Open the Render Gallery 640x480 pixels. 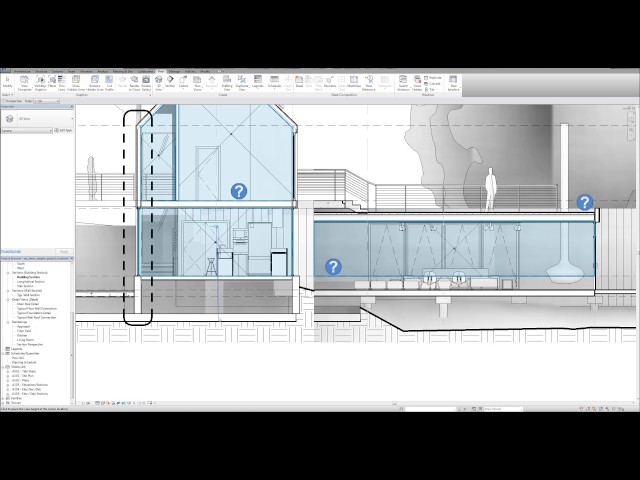pos(146,83)
